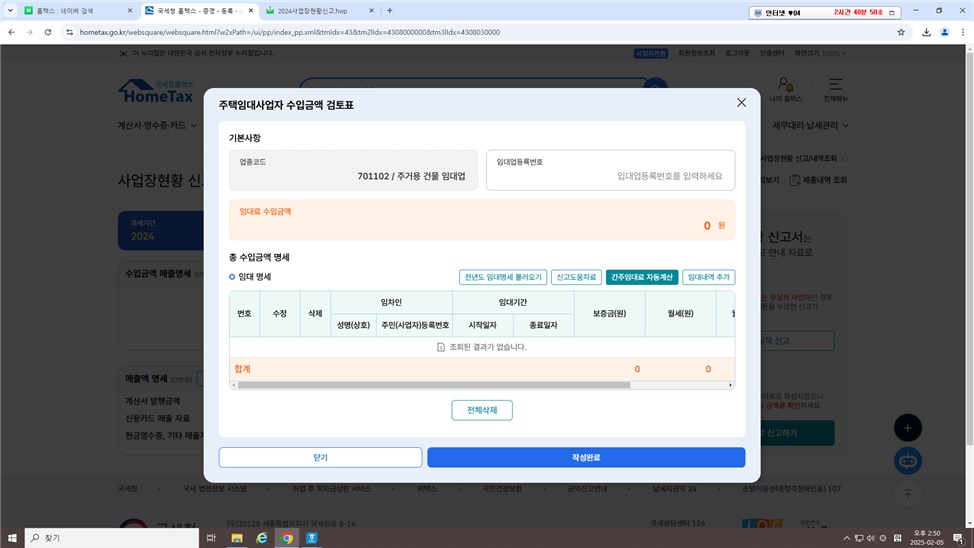The width and height of the screenshot is (974, 548).
Task: Expand 계산서·영수증·카드 menu
Action: 157,126
